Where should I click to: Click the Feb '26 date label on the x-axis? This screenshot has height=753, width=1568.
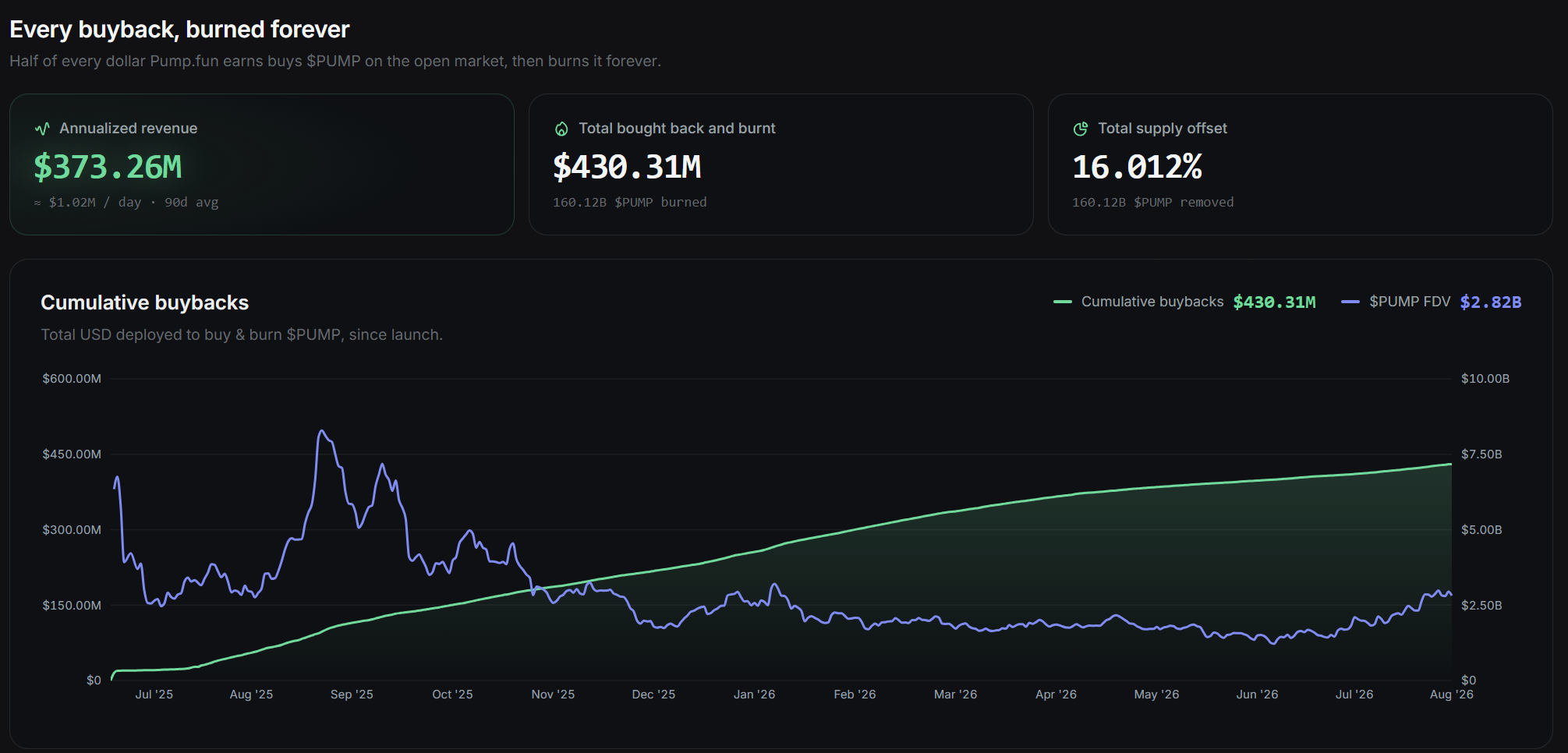(855, 695)
